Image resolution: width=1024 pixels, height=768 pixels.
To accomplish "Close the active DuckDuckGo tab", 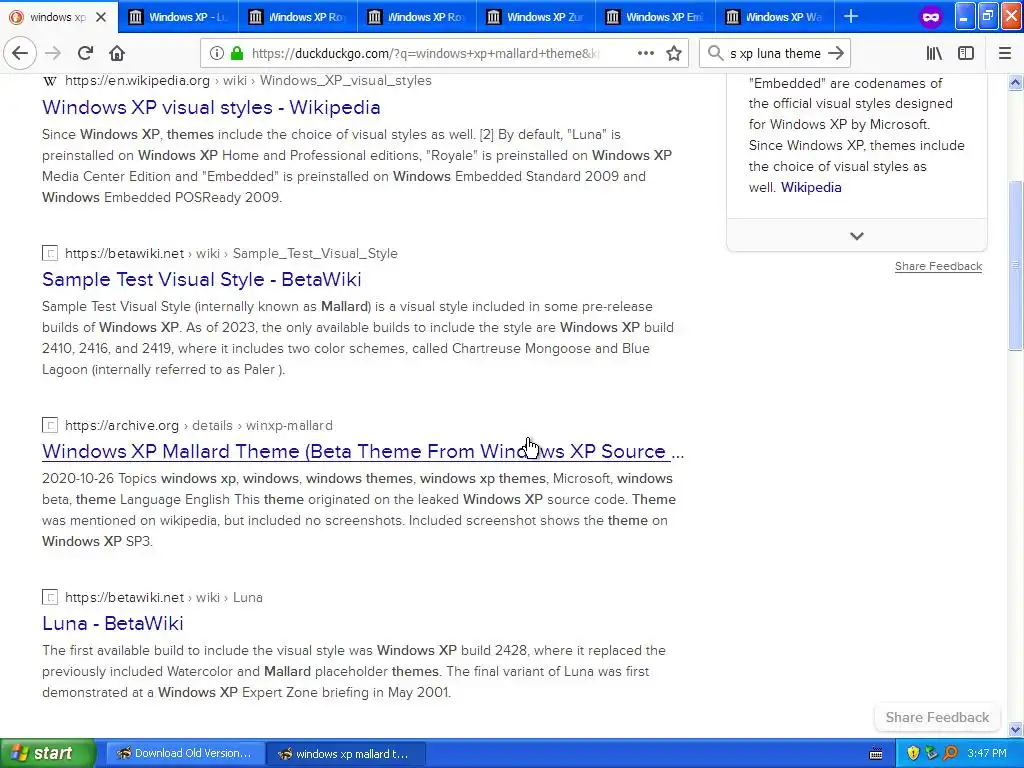I will [101, 17].
